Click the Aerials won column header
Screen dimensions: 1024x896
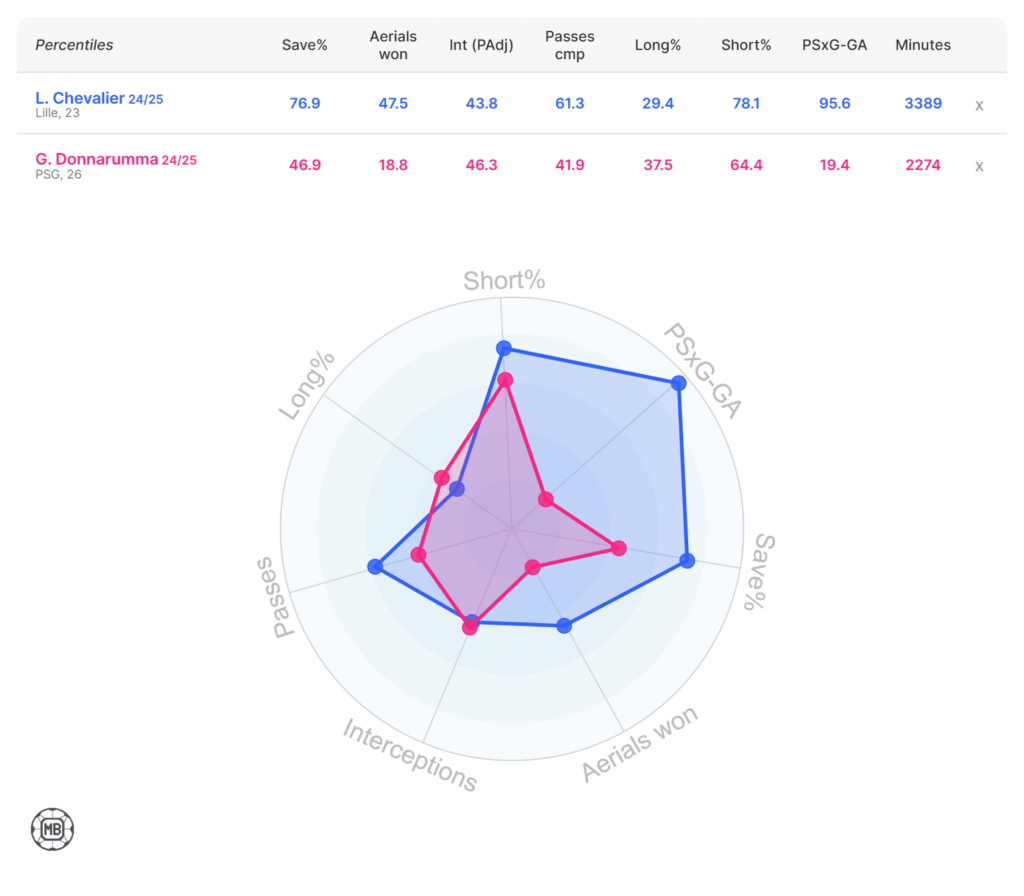point(393,45)
